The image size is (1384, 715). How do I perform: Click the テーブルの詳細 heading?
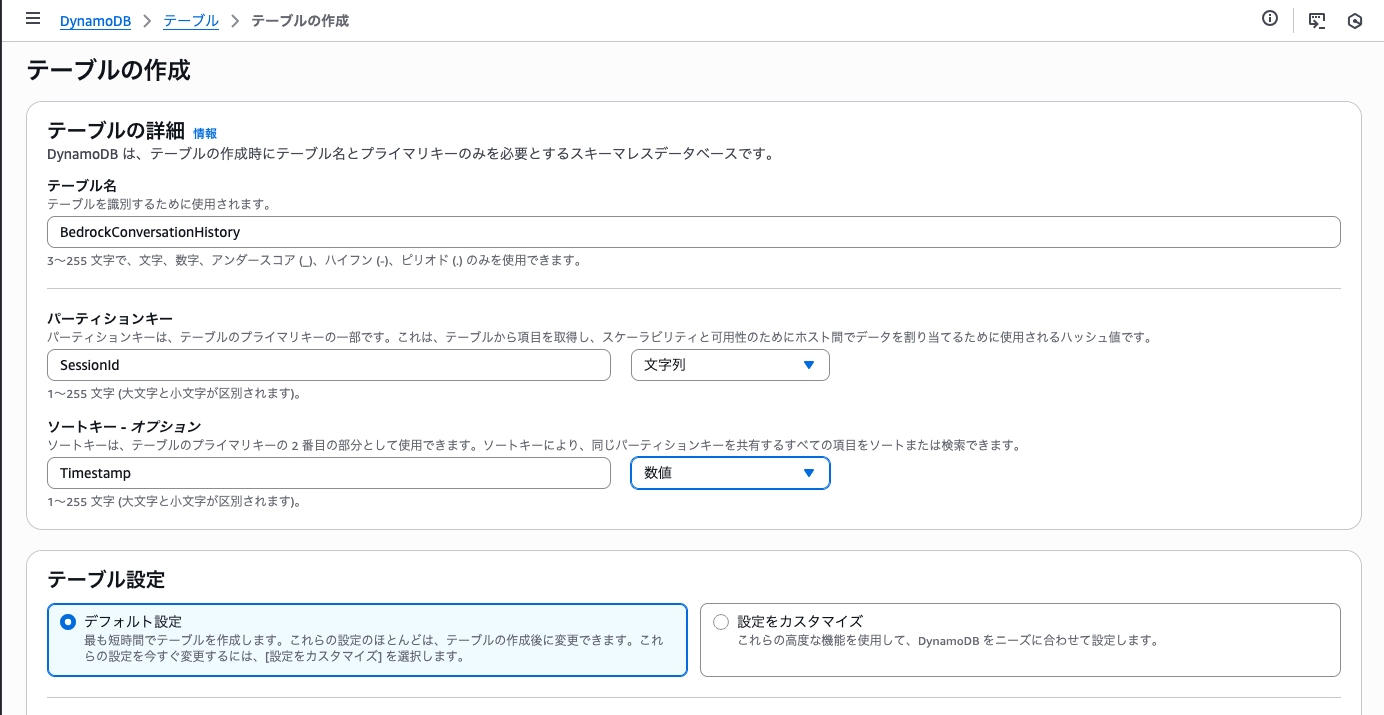[116, 130]
